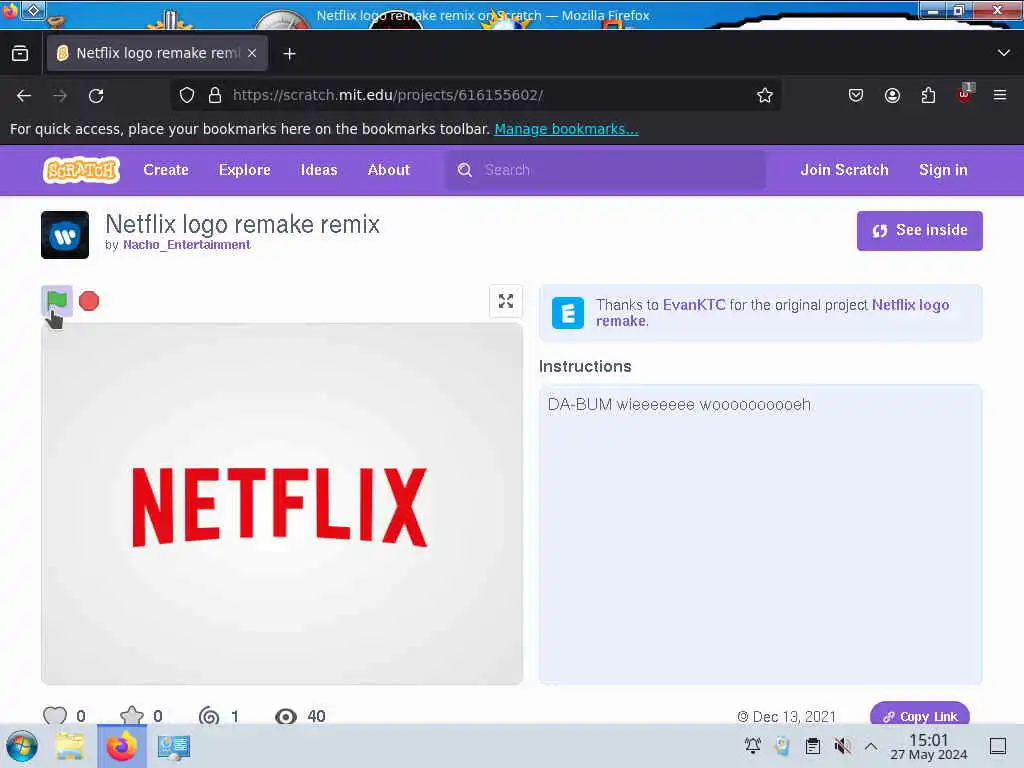Screen dimensions: 1024x768
Task: Open the Sign in link
Action: (943, 170)
